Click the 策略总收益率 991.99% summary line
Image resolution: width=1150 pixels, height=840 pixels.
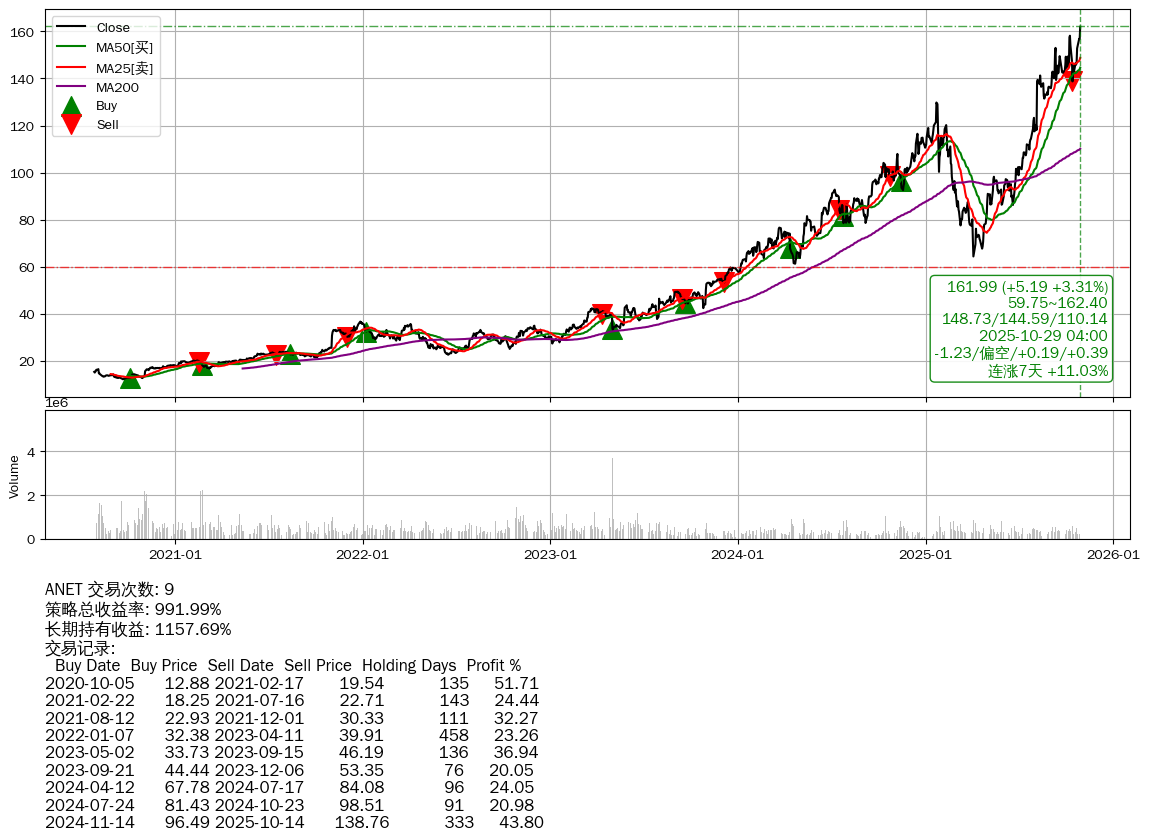133,610
